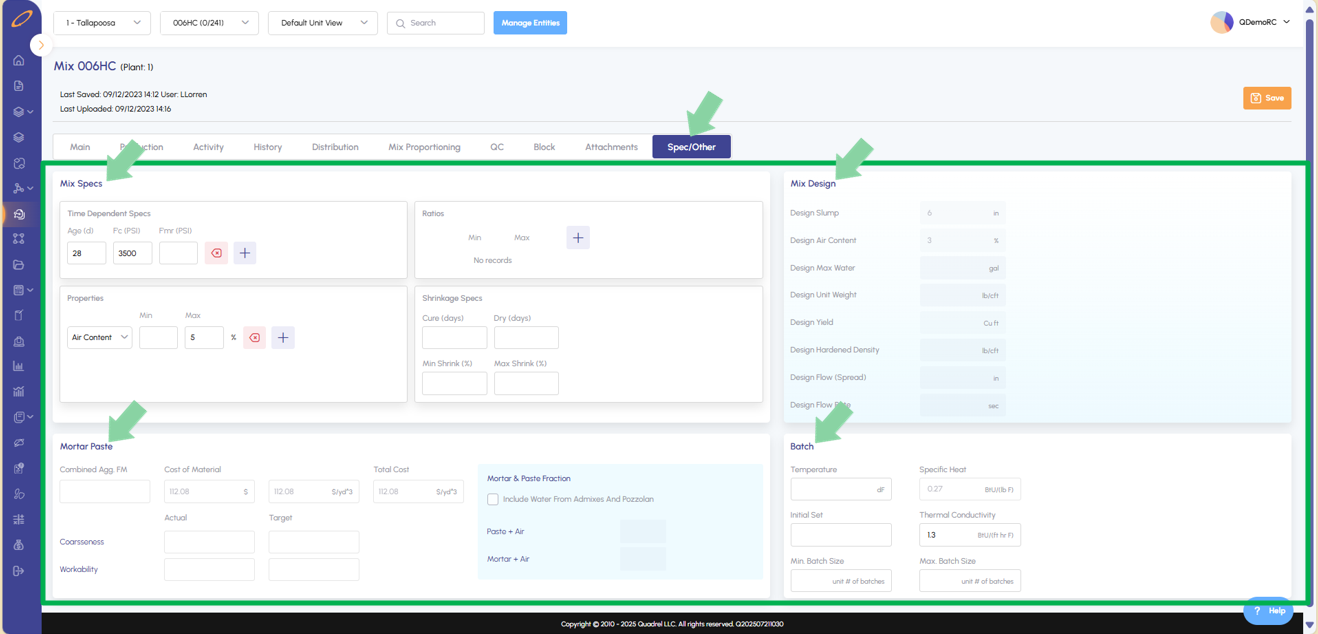Click the Coarsseness Actual input

point(209,542)
